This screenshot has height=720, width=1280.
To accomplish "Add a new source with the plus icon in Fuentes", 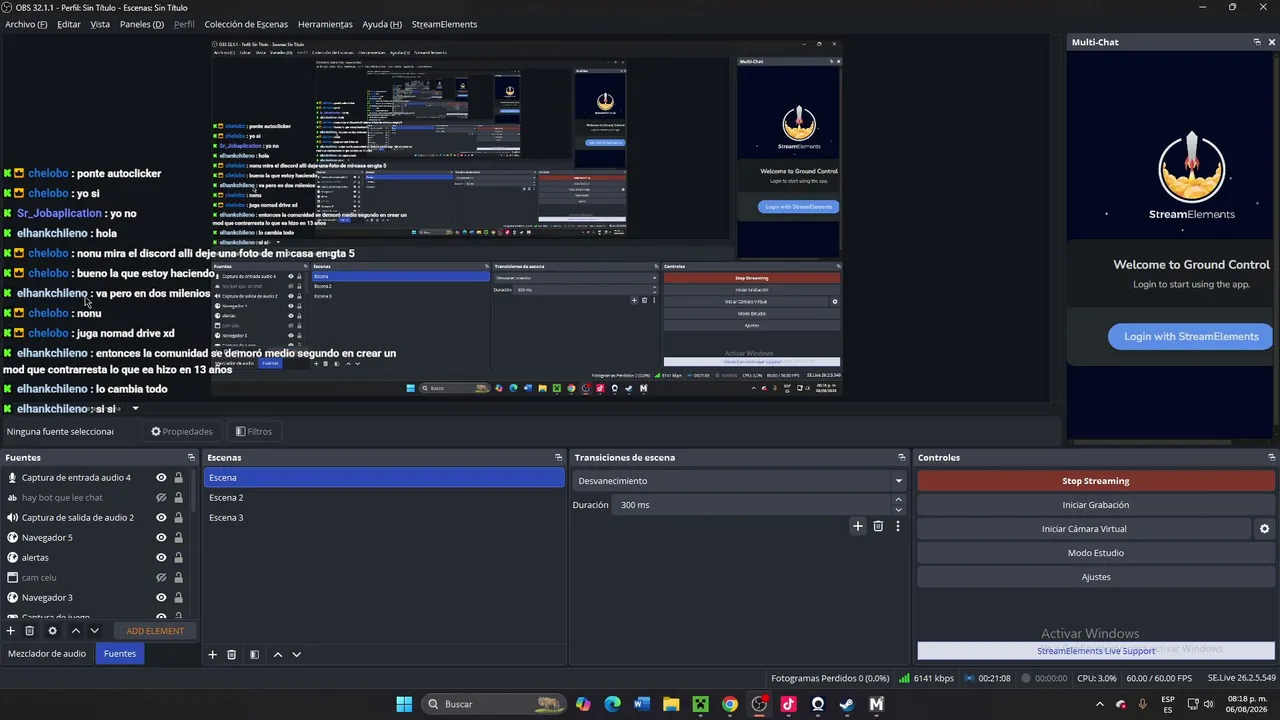I will tap(11, 631).
